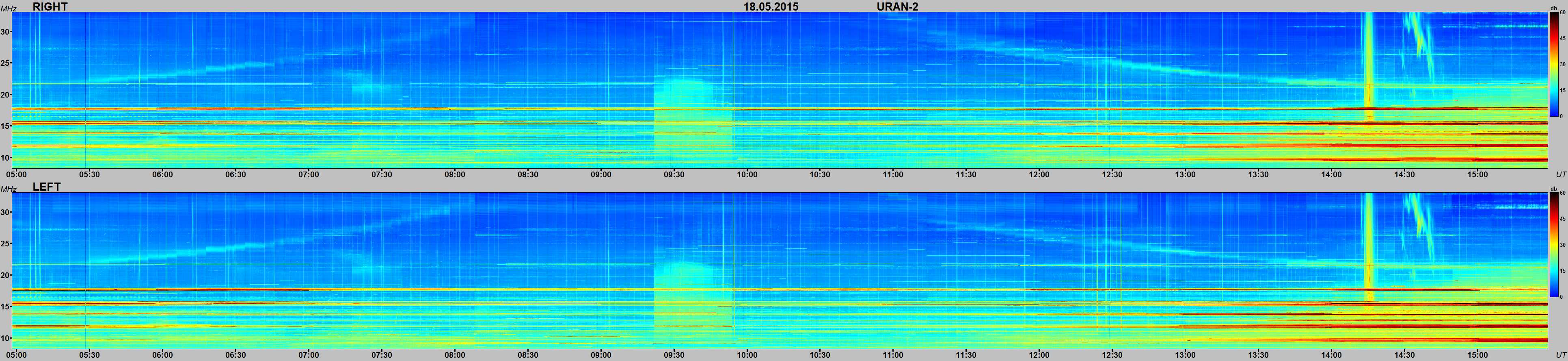Click the 15 value on LEFT color scale

(x=1562, y=270)
